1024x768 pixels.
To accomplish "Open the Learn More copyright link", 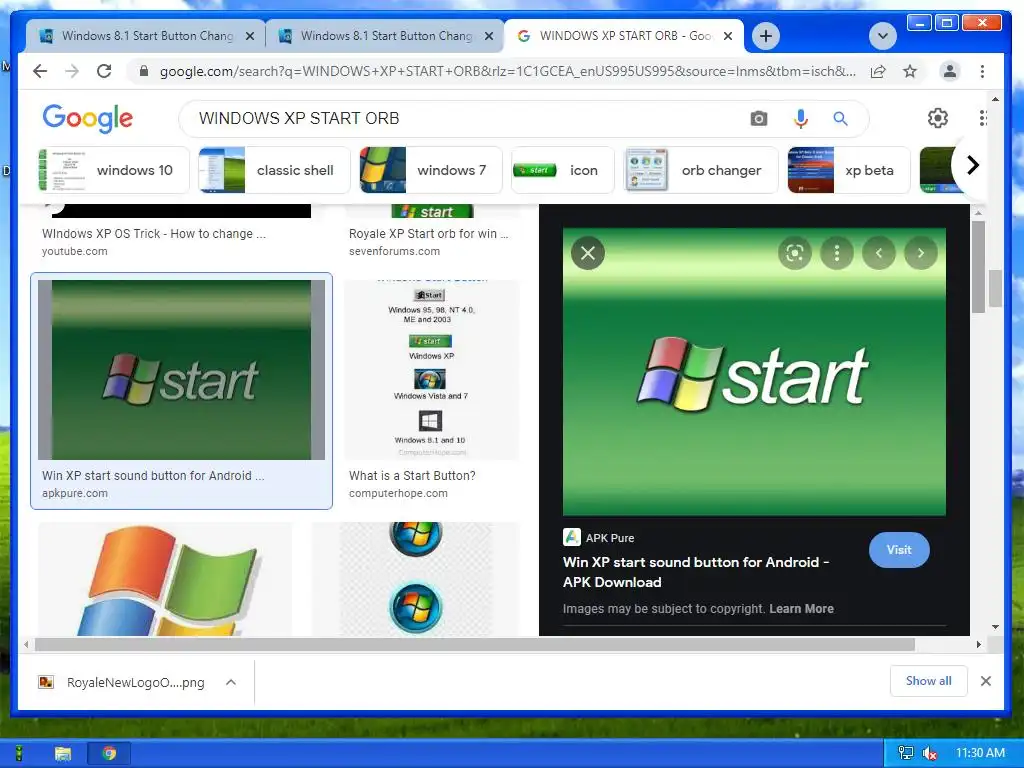I will (x=801, y=609).
